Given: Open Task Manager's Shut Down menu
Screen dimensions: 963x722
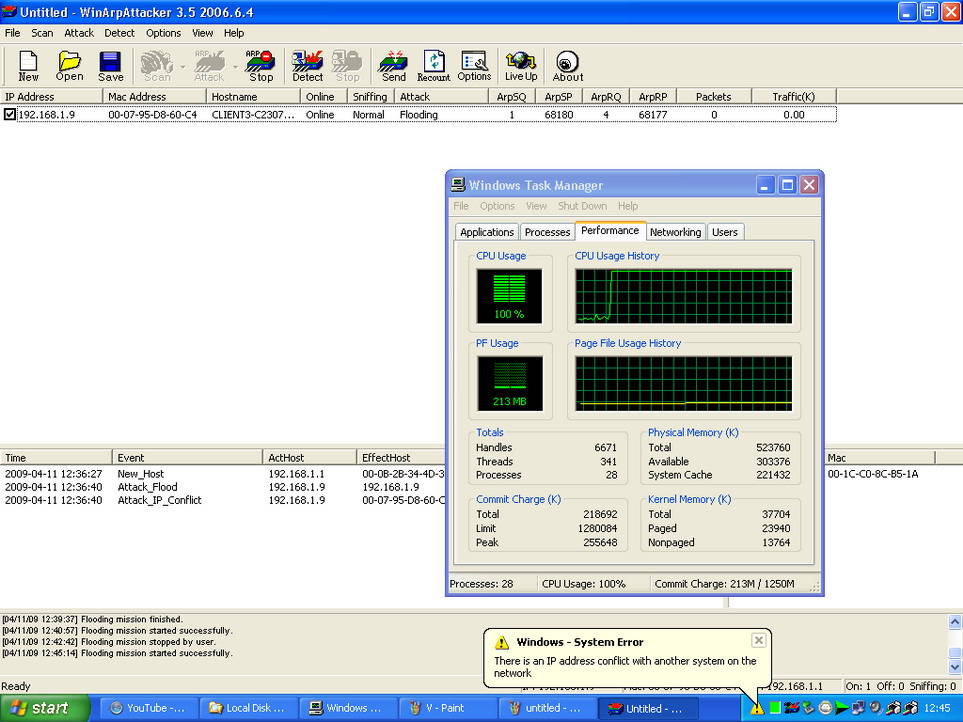Looking at the screenshot, I should pos(582,206).
